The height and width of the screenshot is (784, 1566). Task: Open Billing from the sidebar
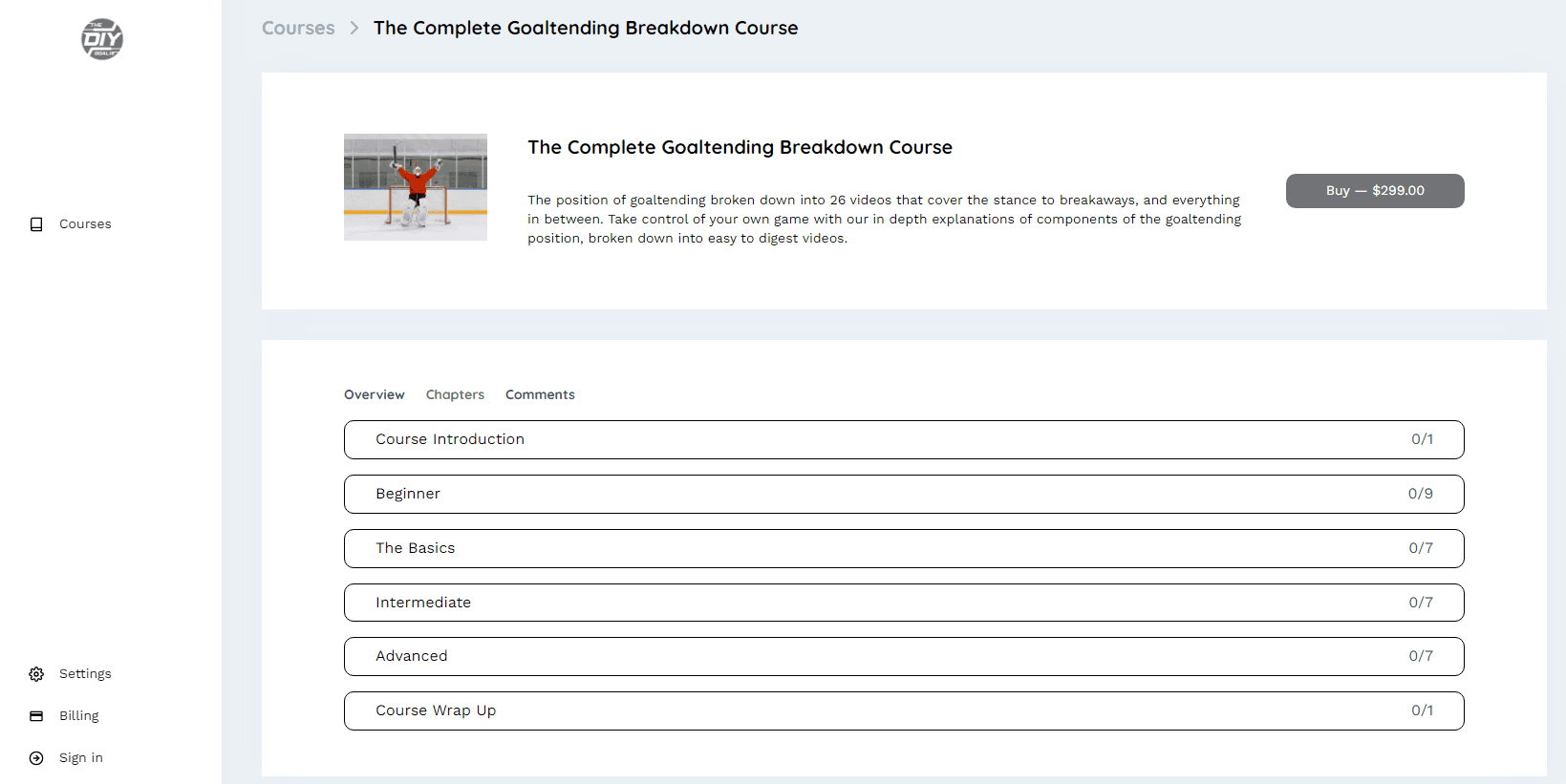[78, 716]
